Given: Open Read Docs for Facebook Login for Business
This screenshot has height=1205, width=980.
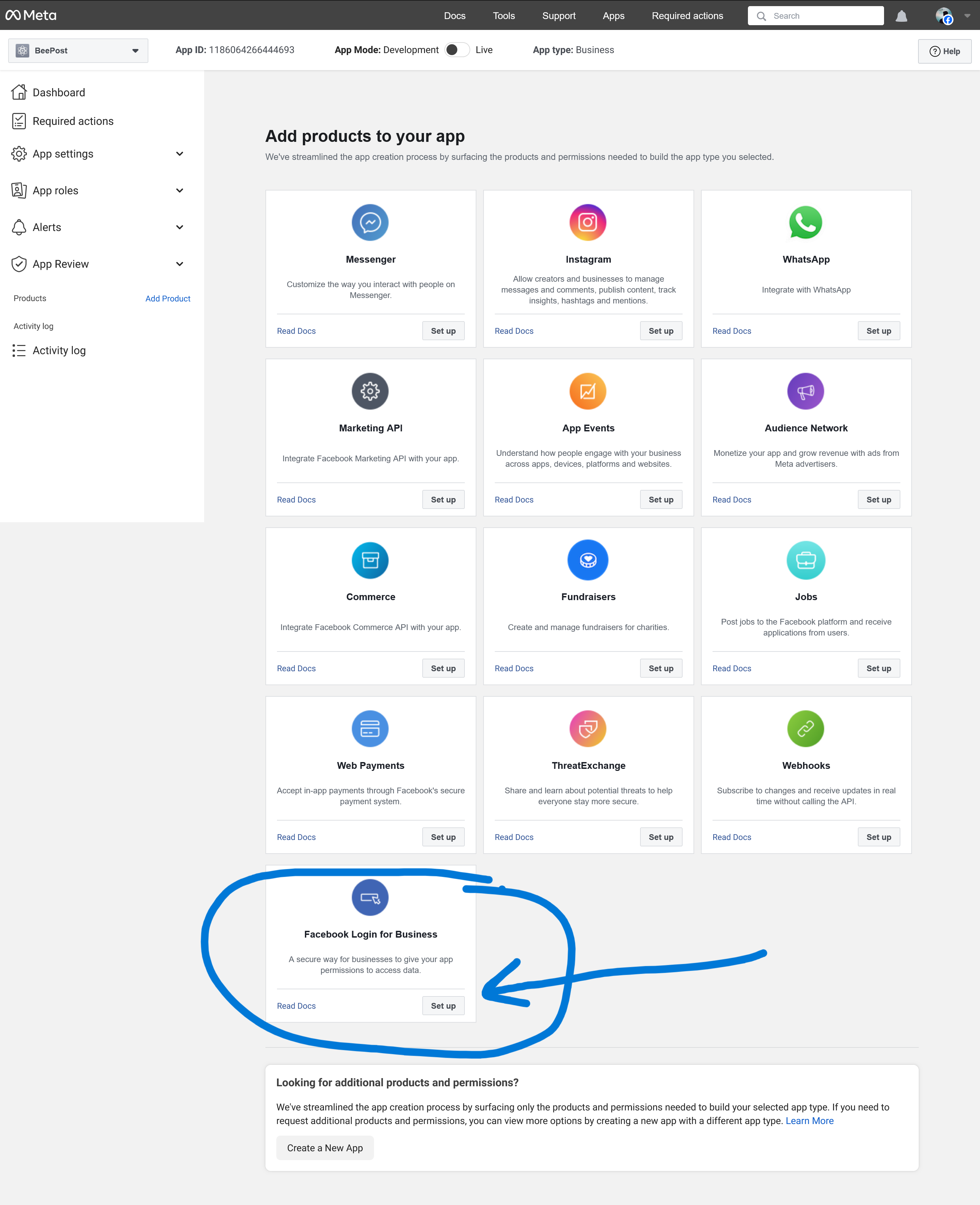Looking at the screenshot, I should 296,1006.
